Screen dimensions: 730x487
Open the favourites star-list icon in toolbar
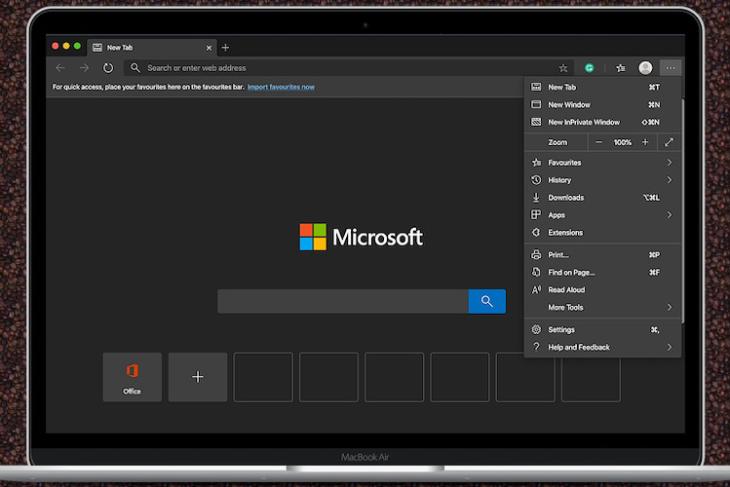[621, 68]
